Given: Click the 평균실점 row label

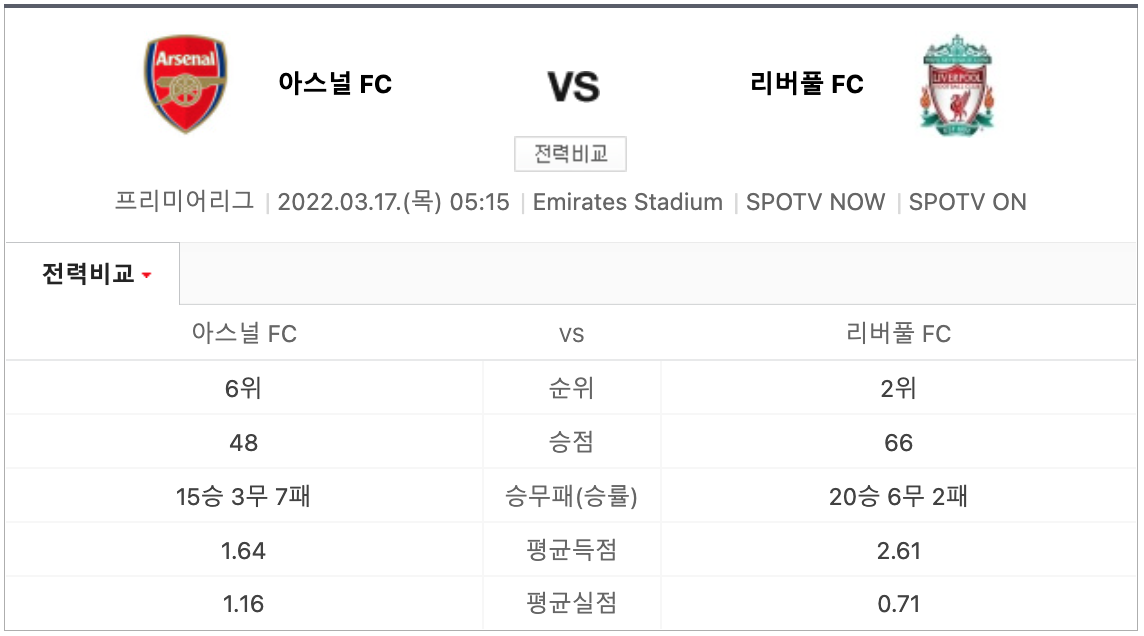Looking at the screenshot, I should [x=571, y=603].
